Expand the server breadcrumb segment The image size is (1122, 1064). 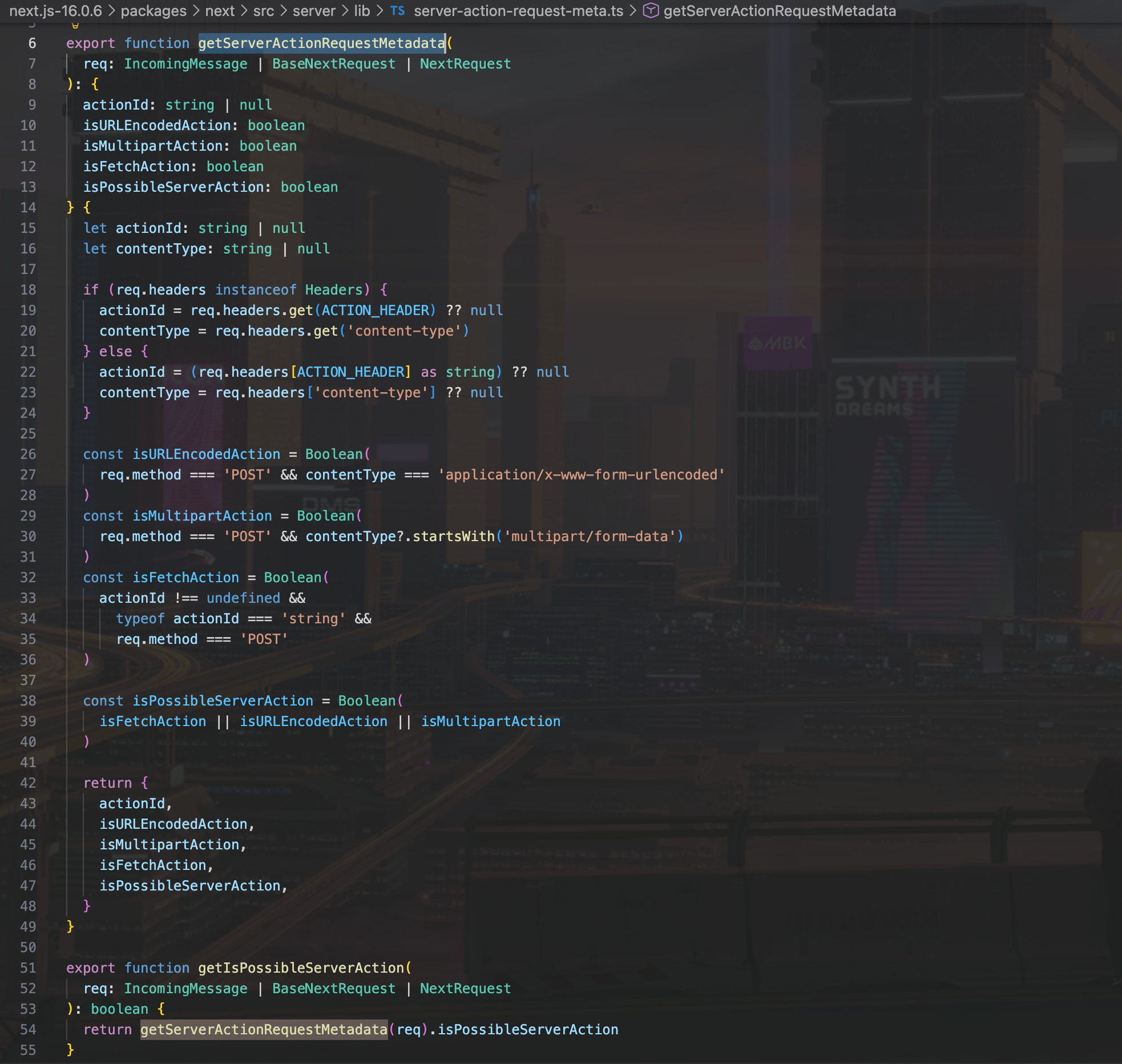click(x=314, y=11)
